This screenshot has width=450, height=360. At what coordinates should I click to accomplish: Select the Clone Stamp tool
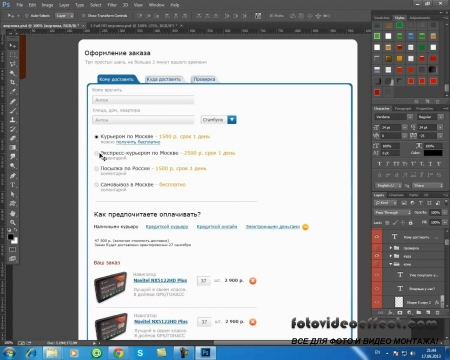(x=13, y=120)
